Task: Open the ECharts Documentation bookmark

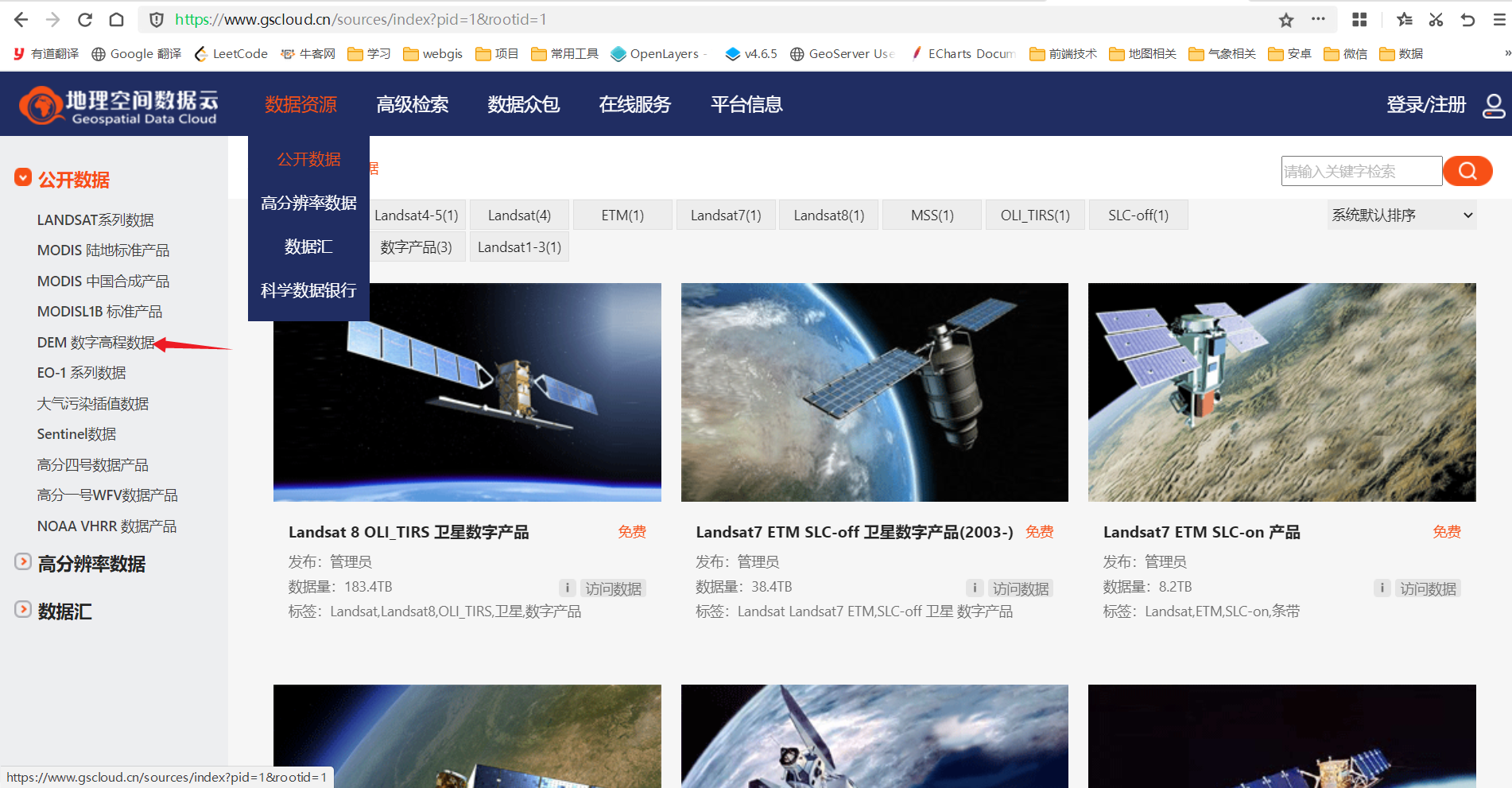Action: pos(963,53)
